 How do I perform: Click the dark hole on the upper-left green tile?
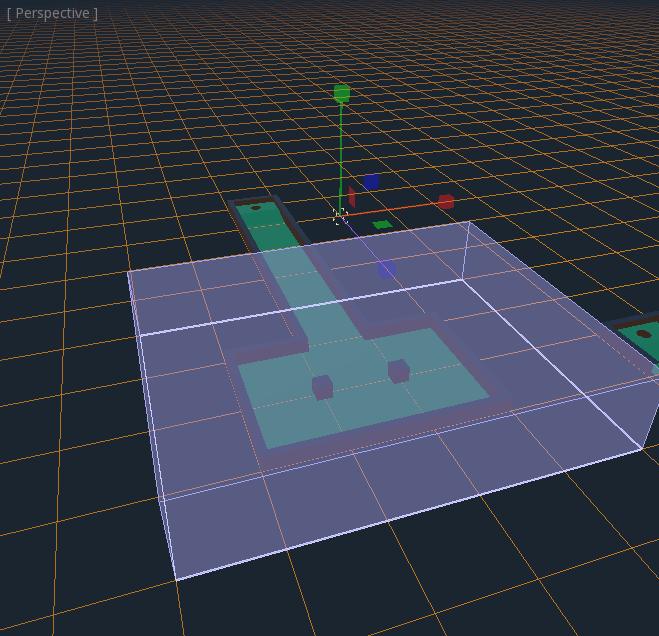(x=256, y=208)
